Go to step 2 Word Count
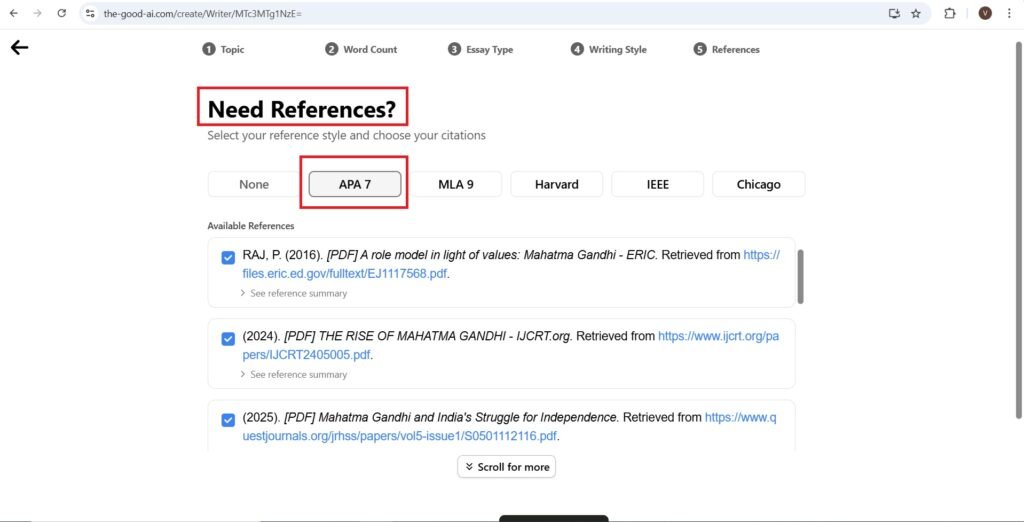 tap(361, 50)
